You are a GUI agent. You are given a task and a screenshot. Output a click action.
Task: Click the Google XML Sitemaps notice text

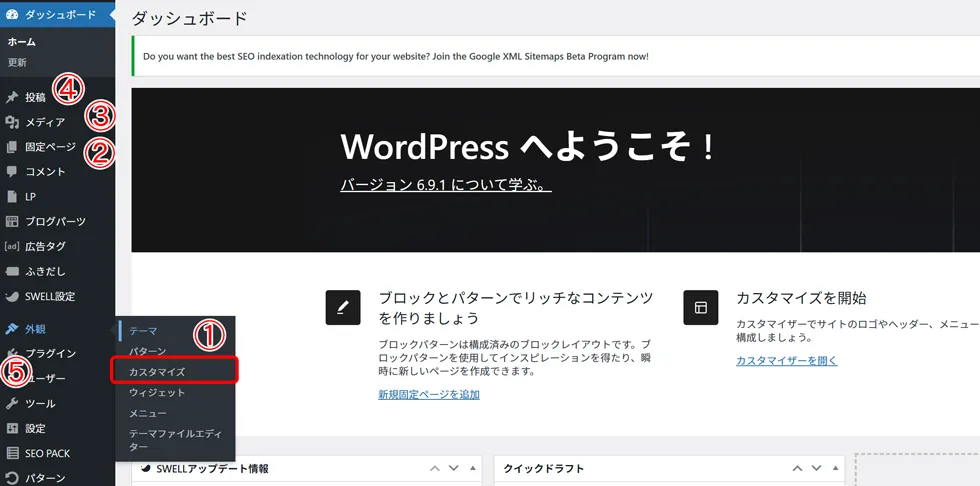[x=396, y=56]
